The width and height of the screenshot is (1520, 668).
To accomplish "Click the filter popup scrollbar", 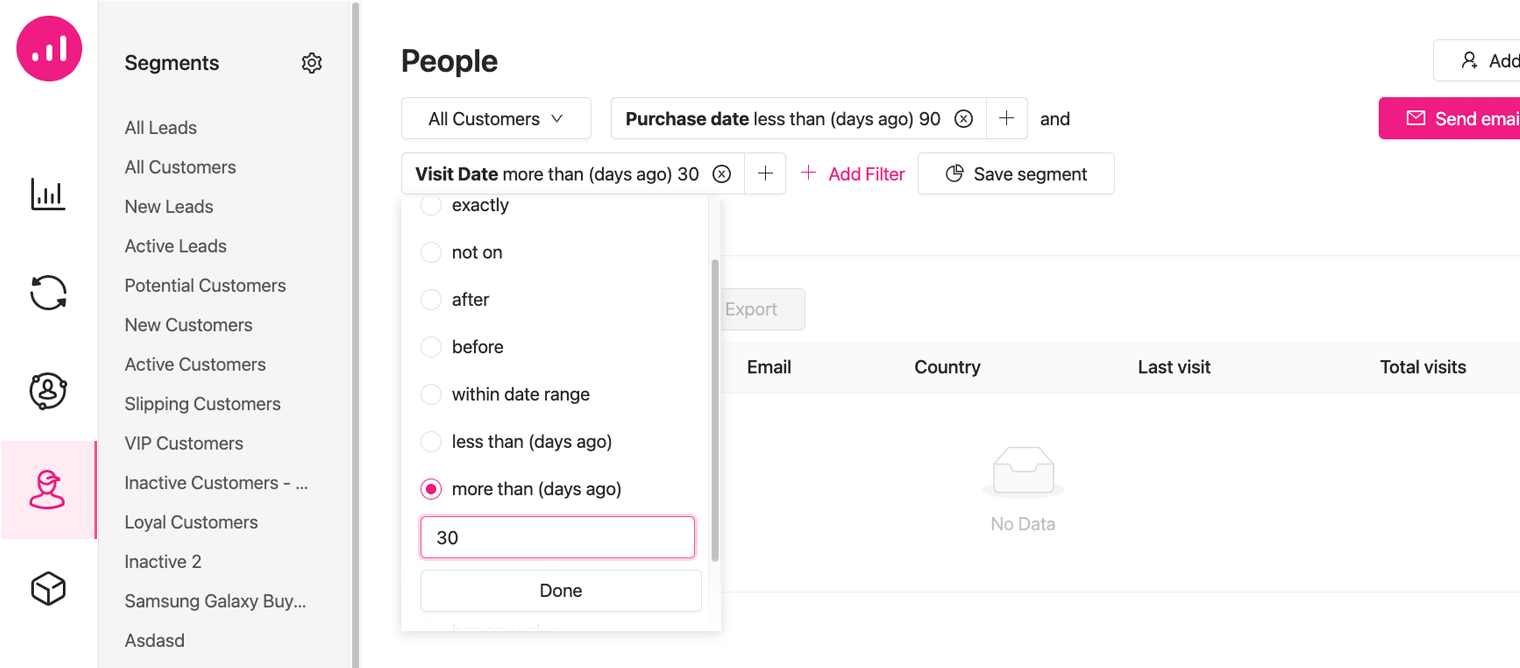I will [714, 410].
